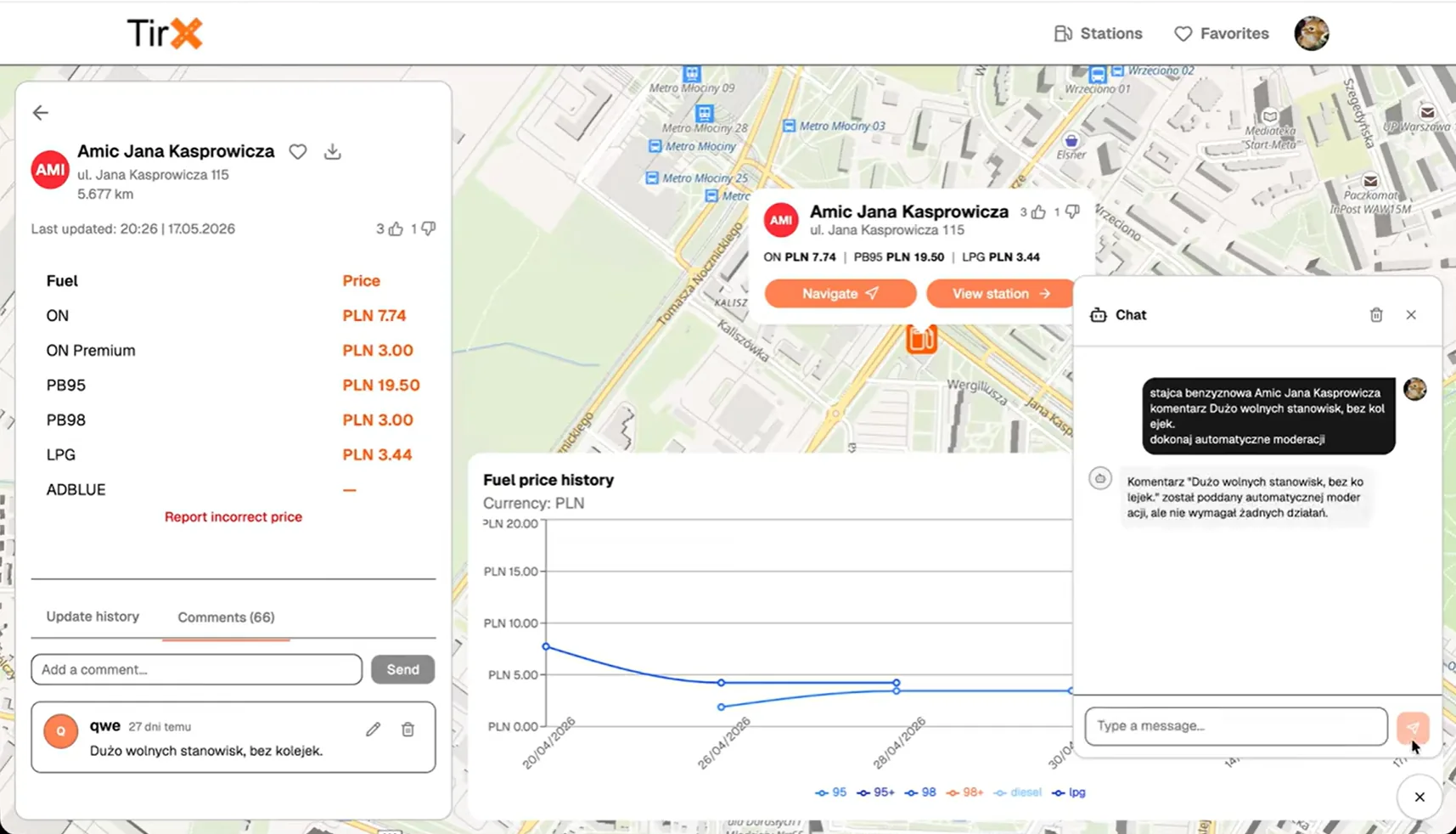Screen dimensions: 1456x834
Task: Clear the chat with the trash icon
Action: [x=1376, y=315]
